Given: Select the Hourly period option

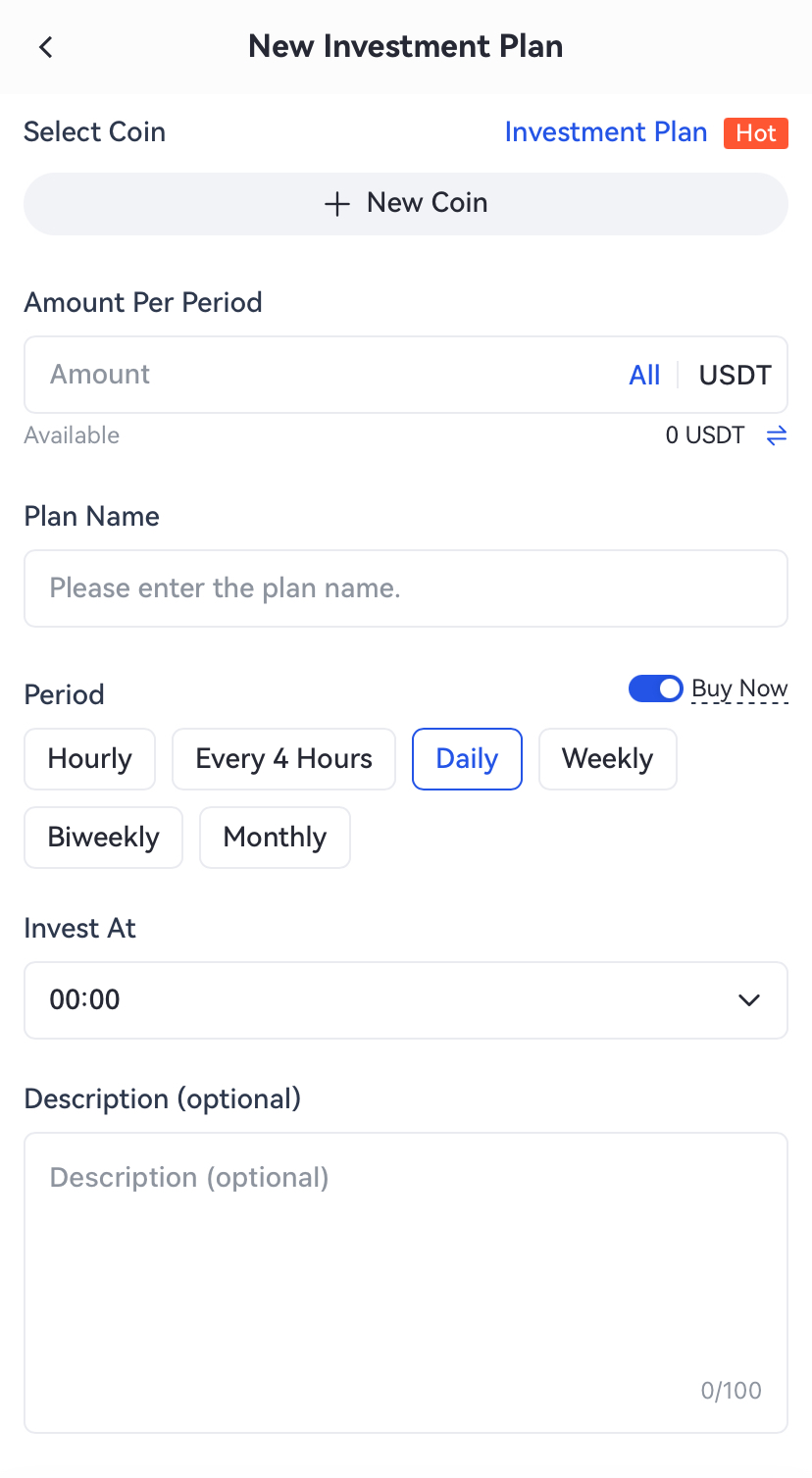Looking at the screenshot, I should click(89, 759).
